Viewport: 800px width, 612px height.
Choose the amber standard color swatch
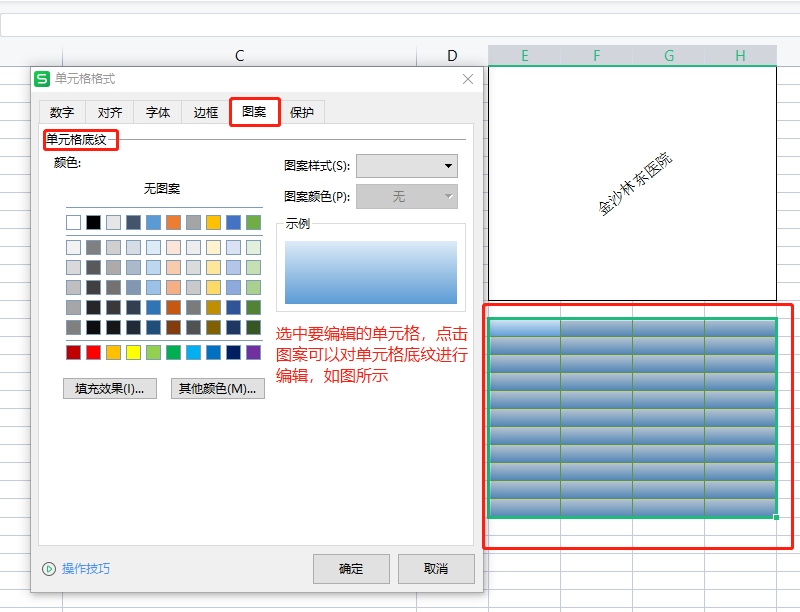113,352
